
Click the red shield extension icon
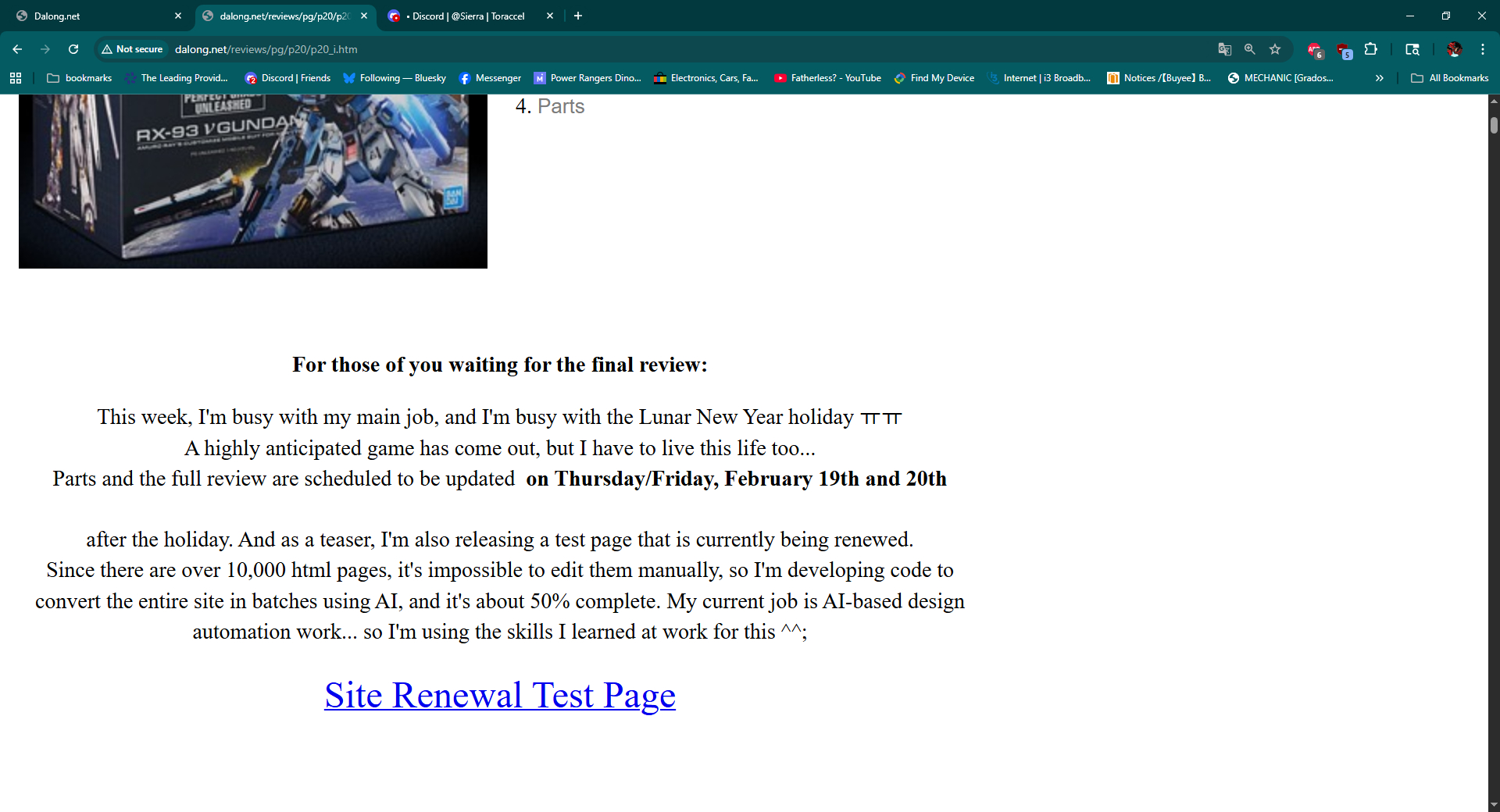1344,50
